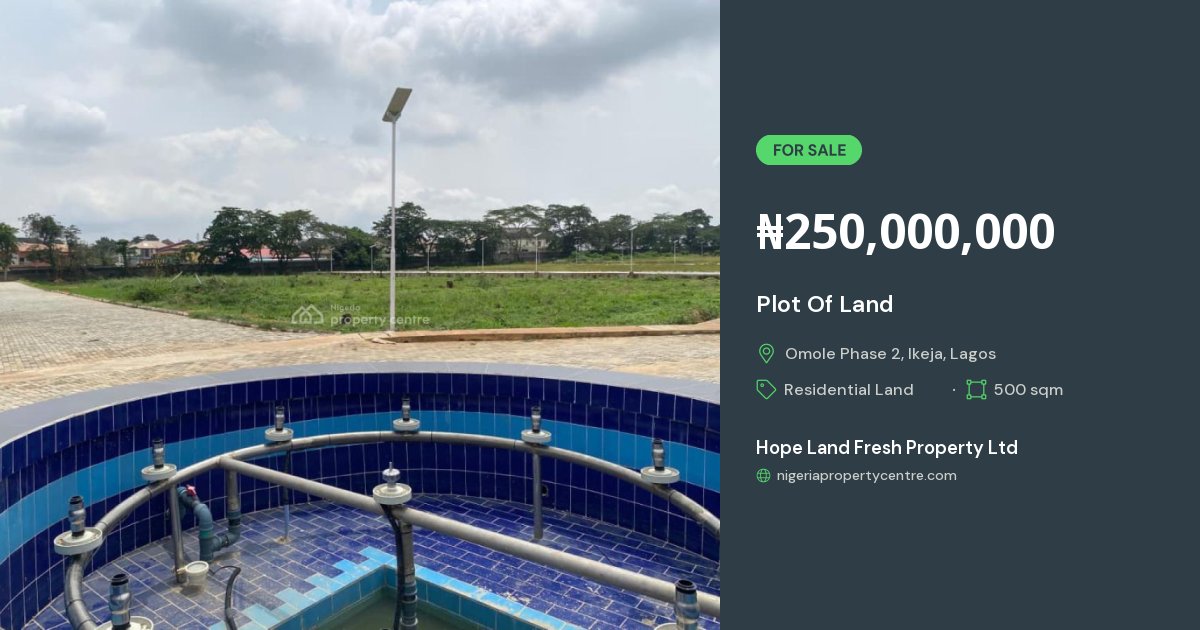Viewport: 1200px width, 630px height.
Task: Click the location pin icon
Action: tap(766, 353)
